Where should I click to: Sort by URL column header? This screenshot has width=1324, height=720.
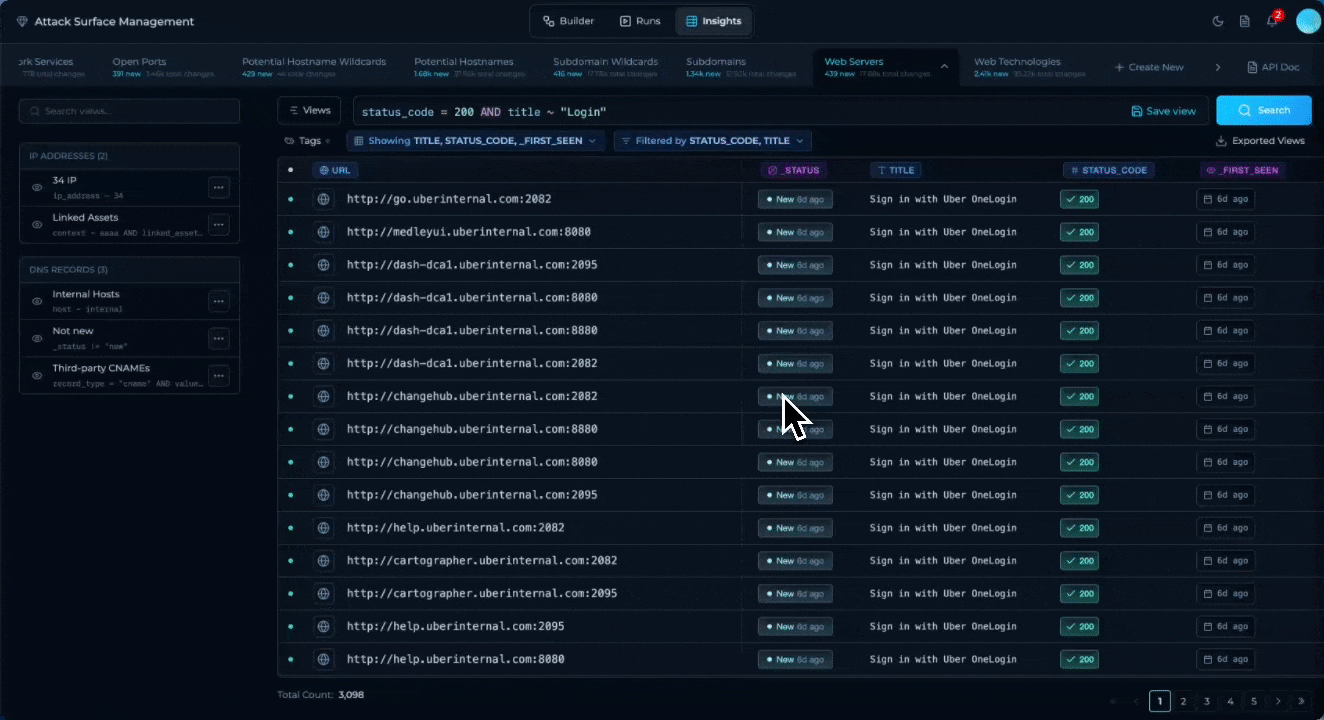[335, 170]
